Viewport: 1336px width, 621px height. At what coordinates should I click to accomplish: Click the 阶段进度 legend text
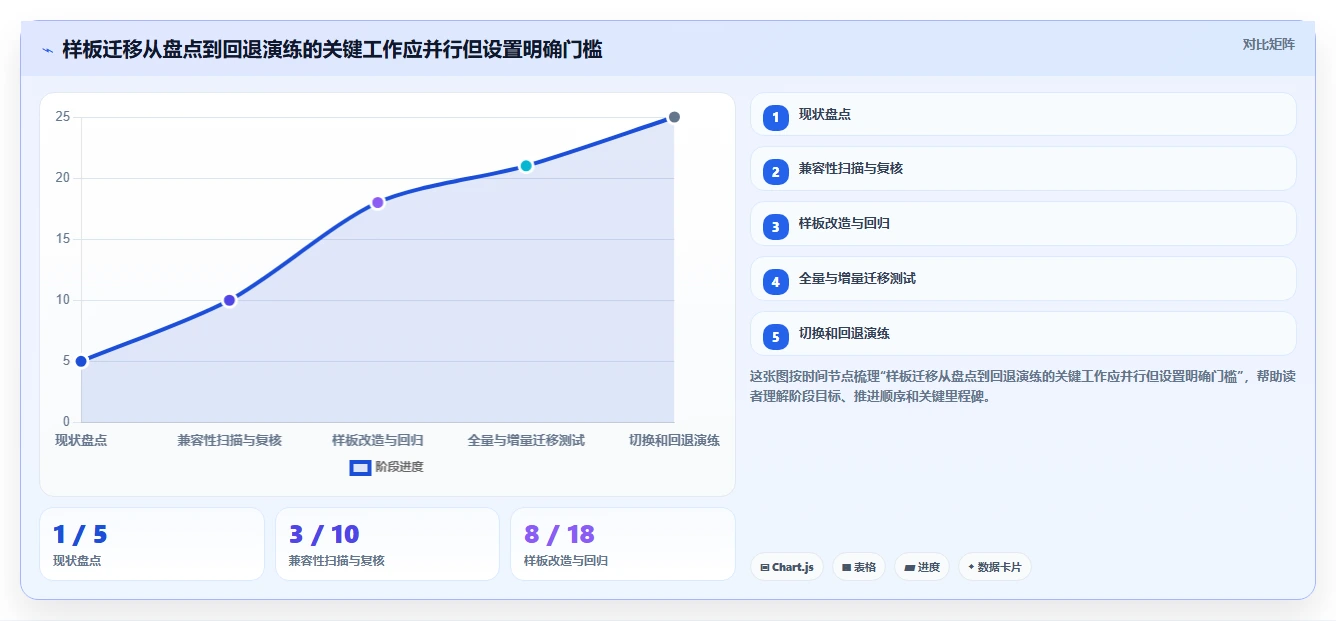tap(399, 467)
